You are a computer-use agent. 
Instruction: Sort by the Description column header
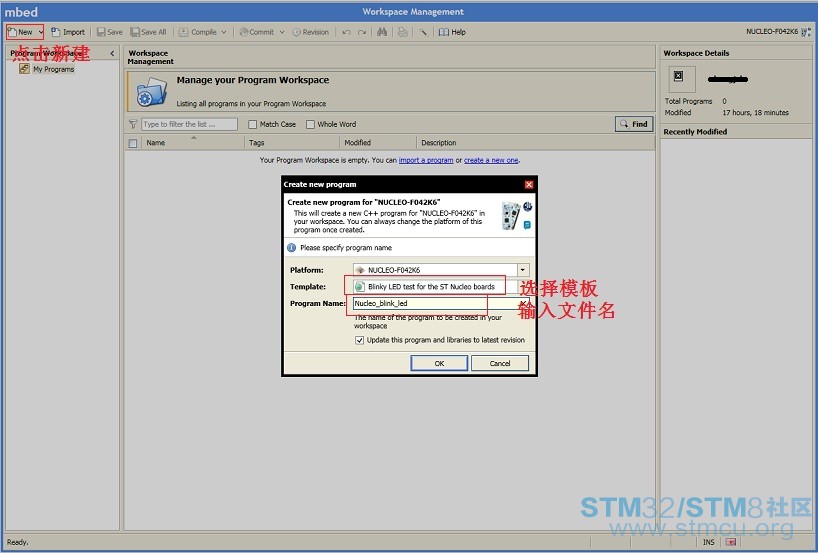pos(535,142)
